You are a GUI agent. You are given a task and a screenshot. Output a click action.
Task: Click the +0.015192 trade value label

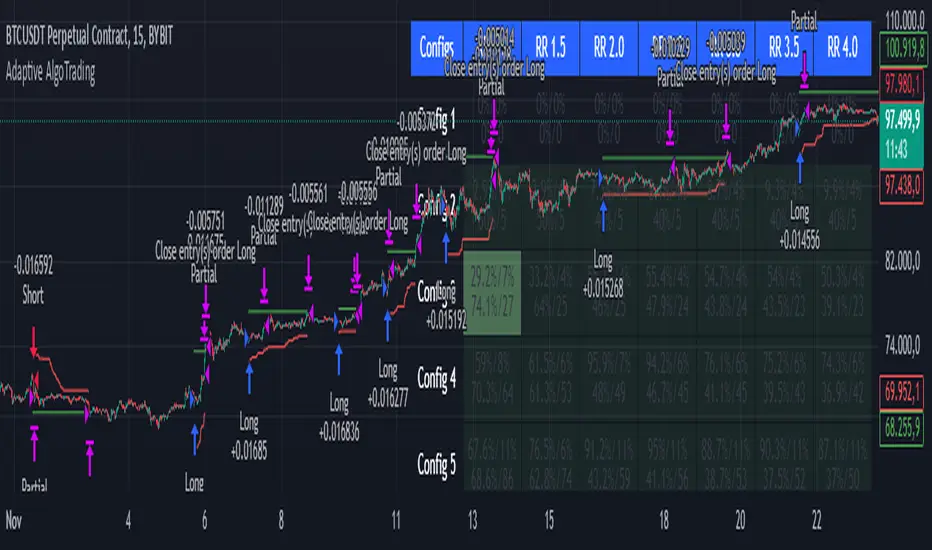[x=446, y=322]
